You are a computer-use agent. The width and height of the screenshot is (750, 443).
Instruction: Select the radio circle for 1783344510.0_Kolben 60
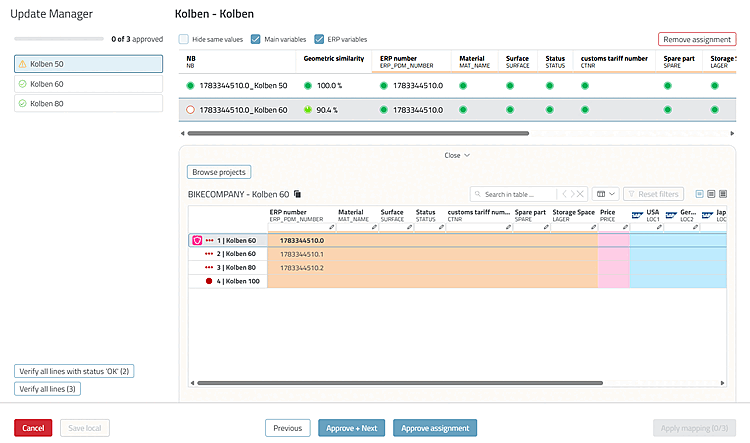tap(190, 110)
